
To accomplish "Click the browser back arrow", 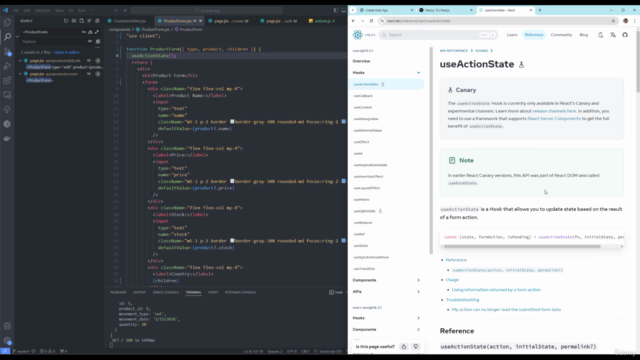I will click(353, 21).
